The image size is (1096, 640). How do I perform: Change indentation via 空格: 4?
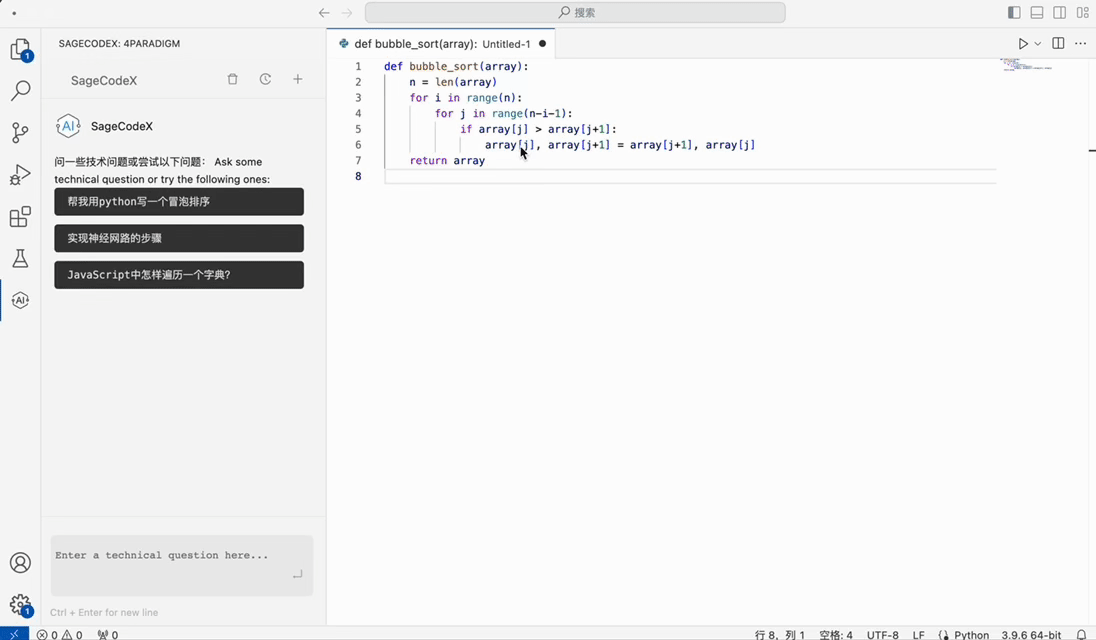836,634
